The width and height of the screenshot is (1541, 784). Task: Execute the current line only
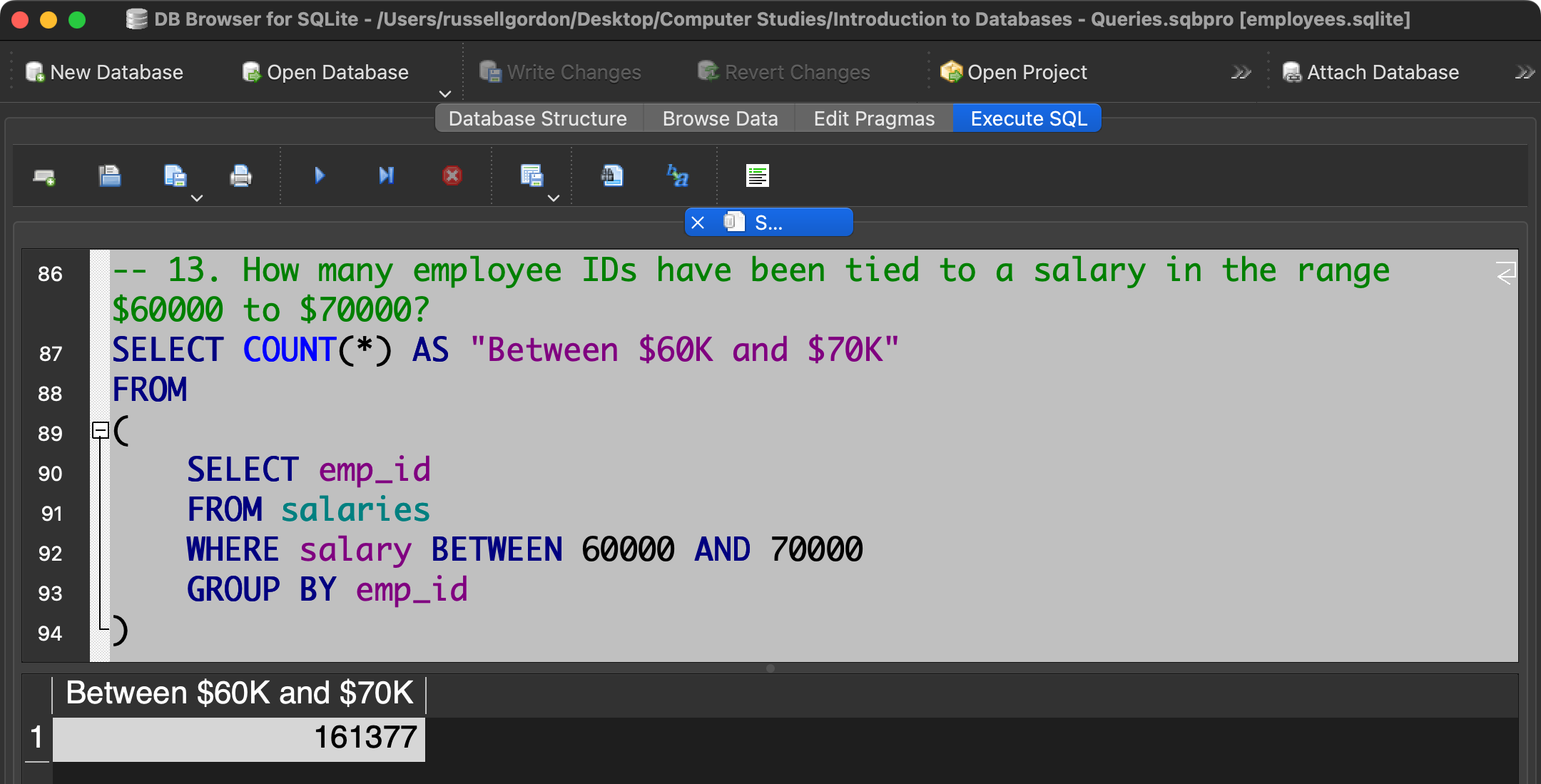[386, 175]
